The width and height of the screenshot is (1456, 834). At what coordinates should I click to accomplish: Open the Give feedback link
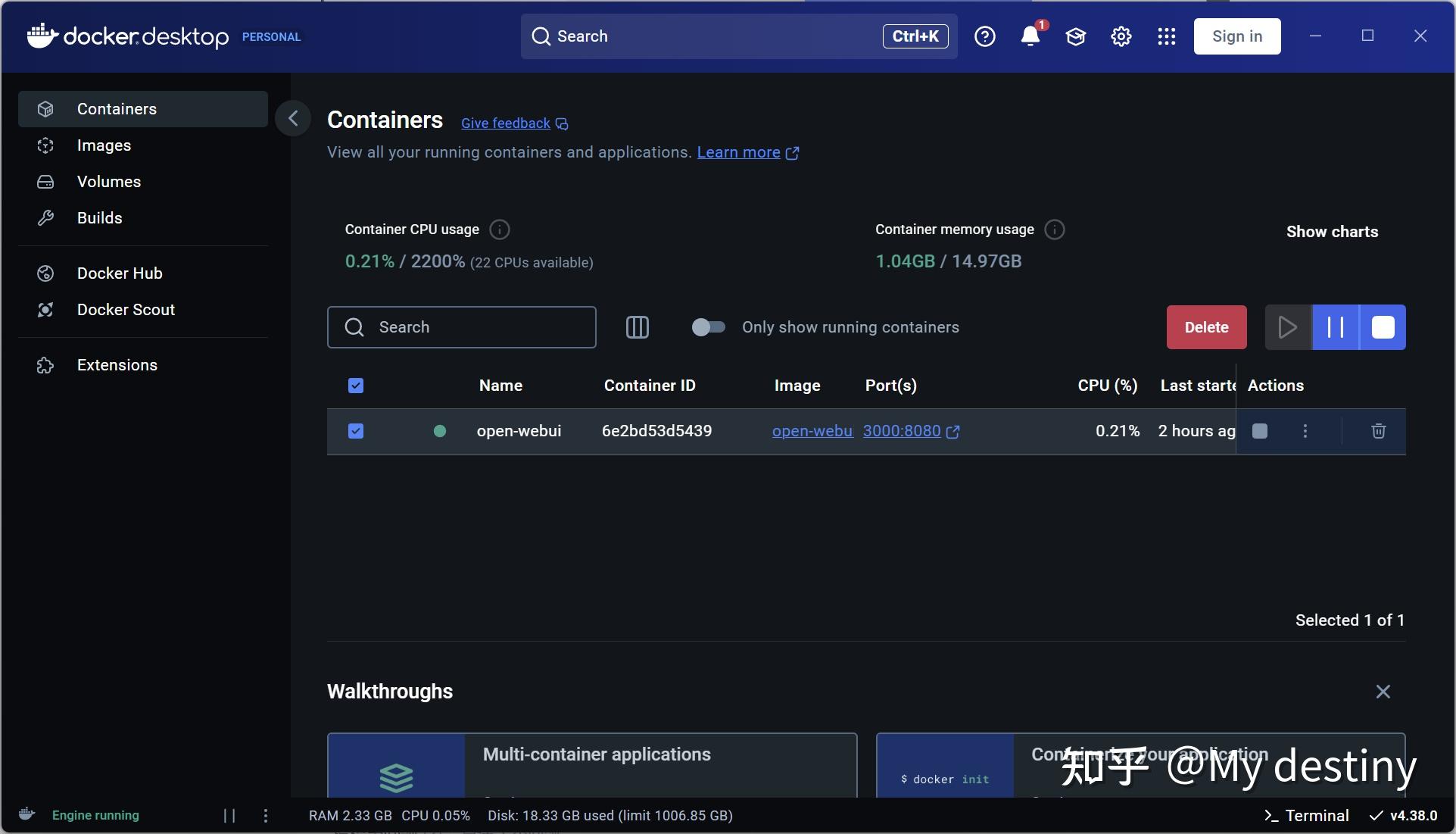tap(505, 123)
